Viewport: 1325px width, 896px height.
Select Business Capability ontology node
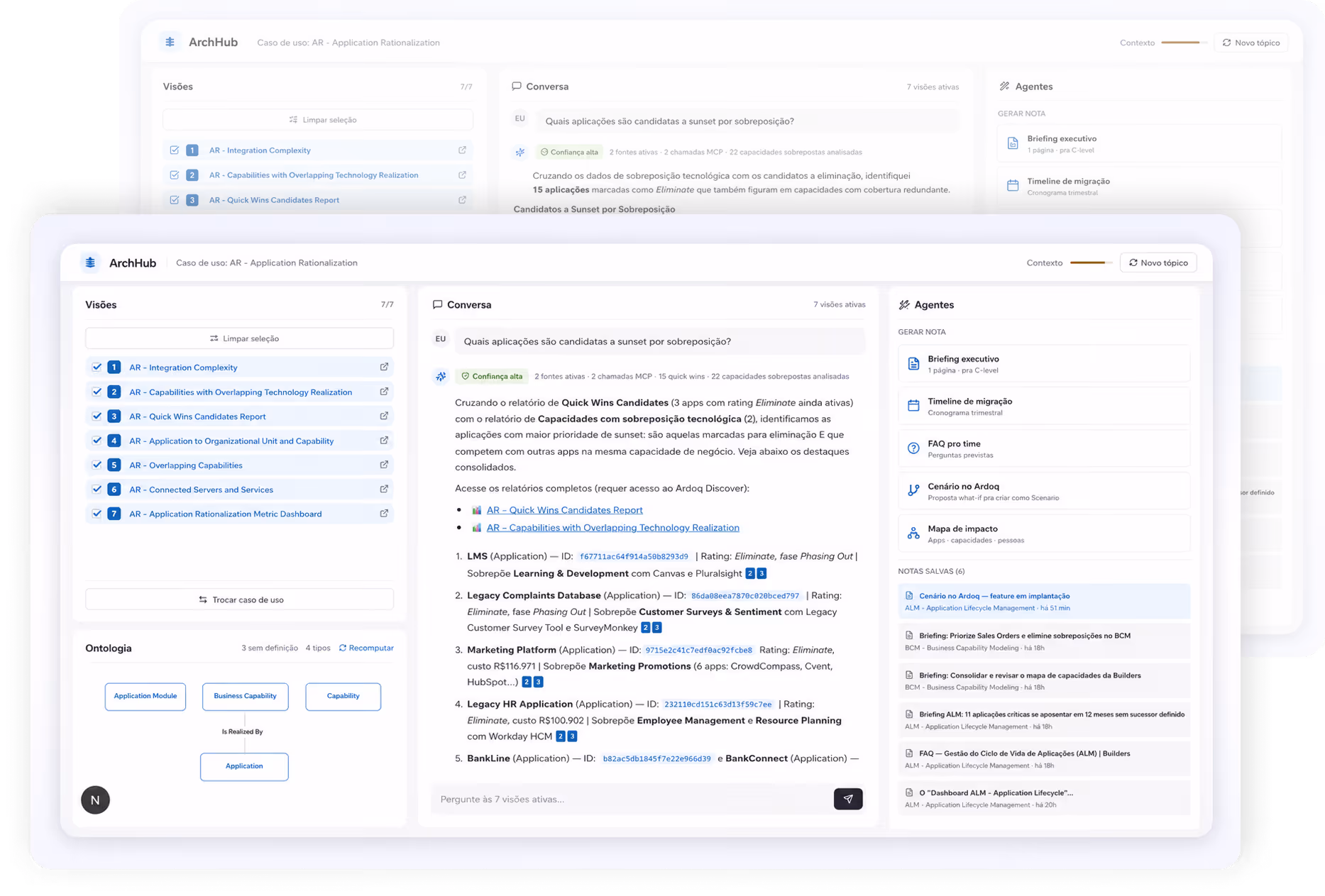tap(245, 696)
